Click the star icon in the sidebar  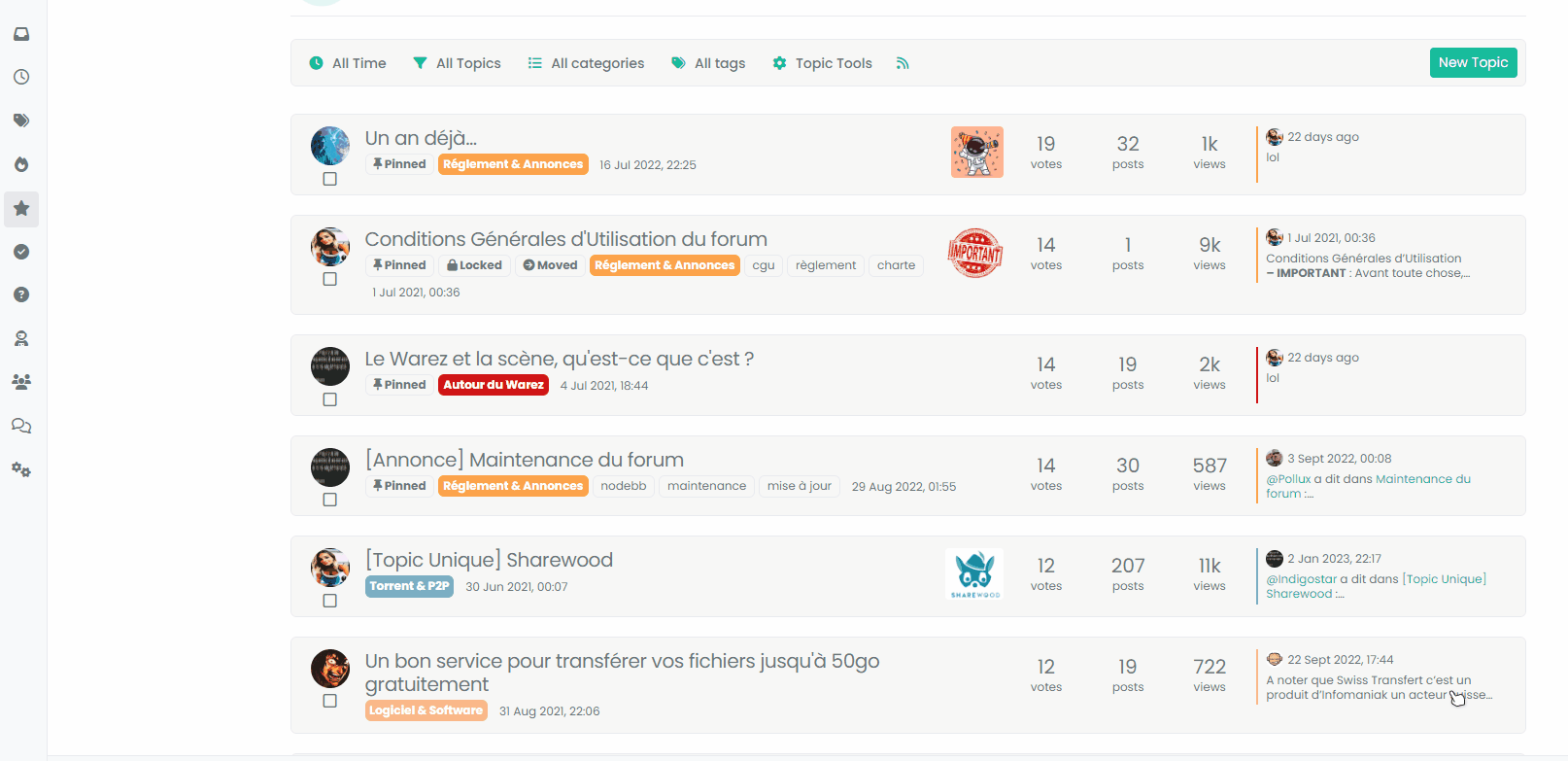tap(21, 209)
